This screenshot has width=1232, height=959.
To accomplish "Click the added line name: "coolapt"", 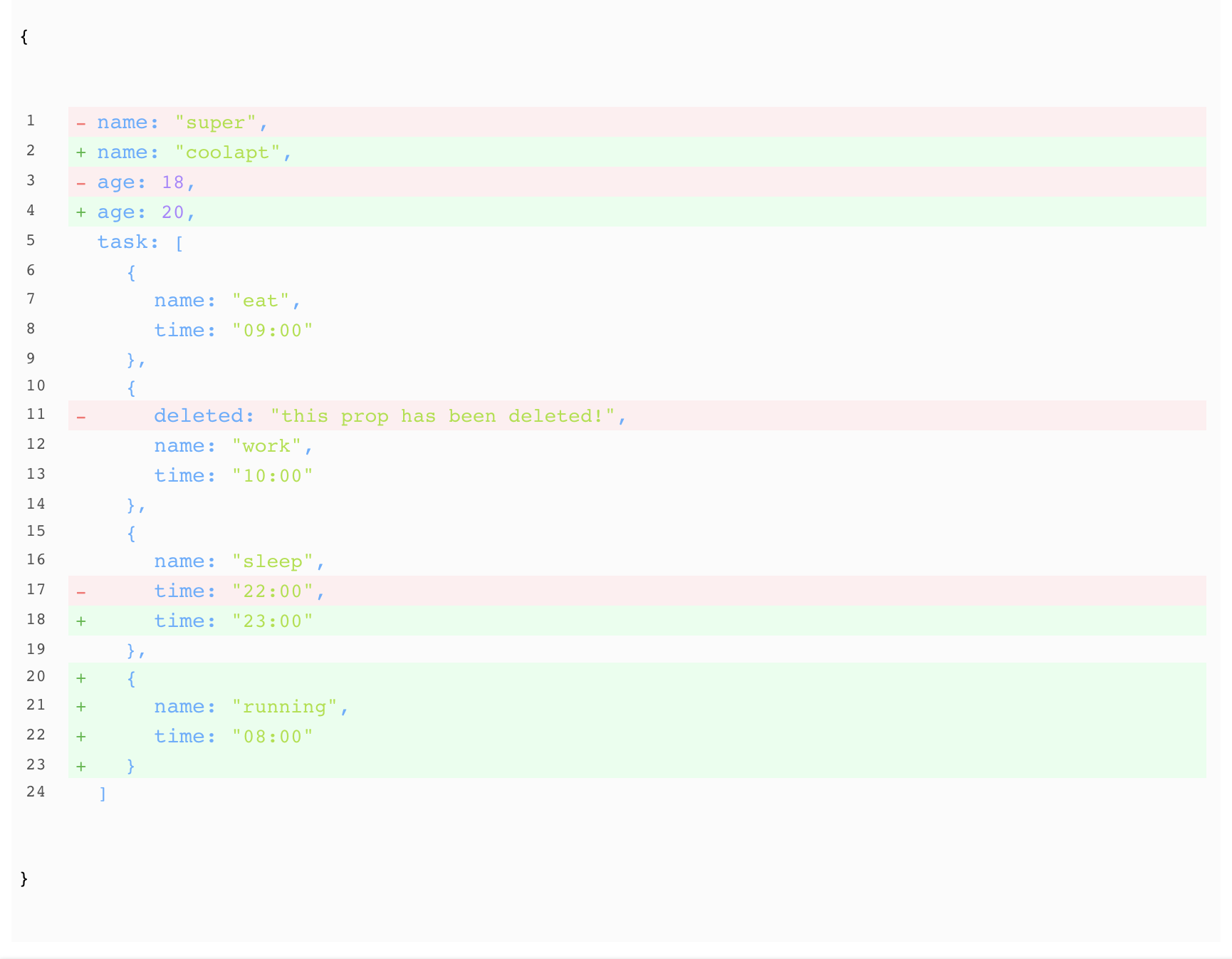I will point(637,152).
